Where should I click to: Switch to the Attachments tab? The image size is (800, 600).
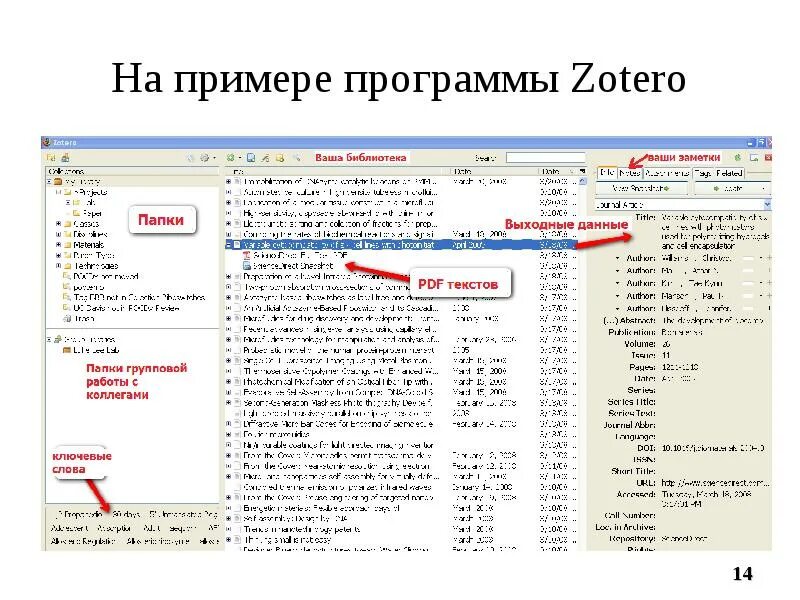(x=667, y=173)
